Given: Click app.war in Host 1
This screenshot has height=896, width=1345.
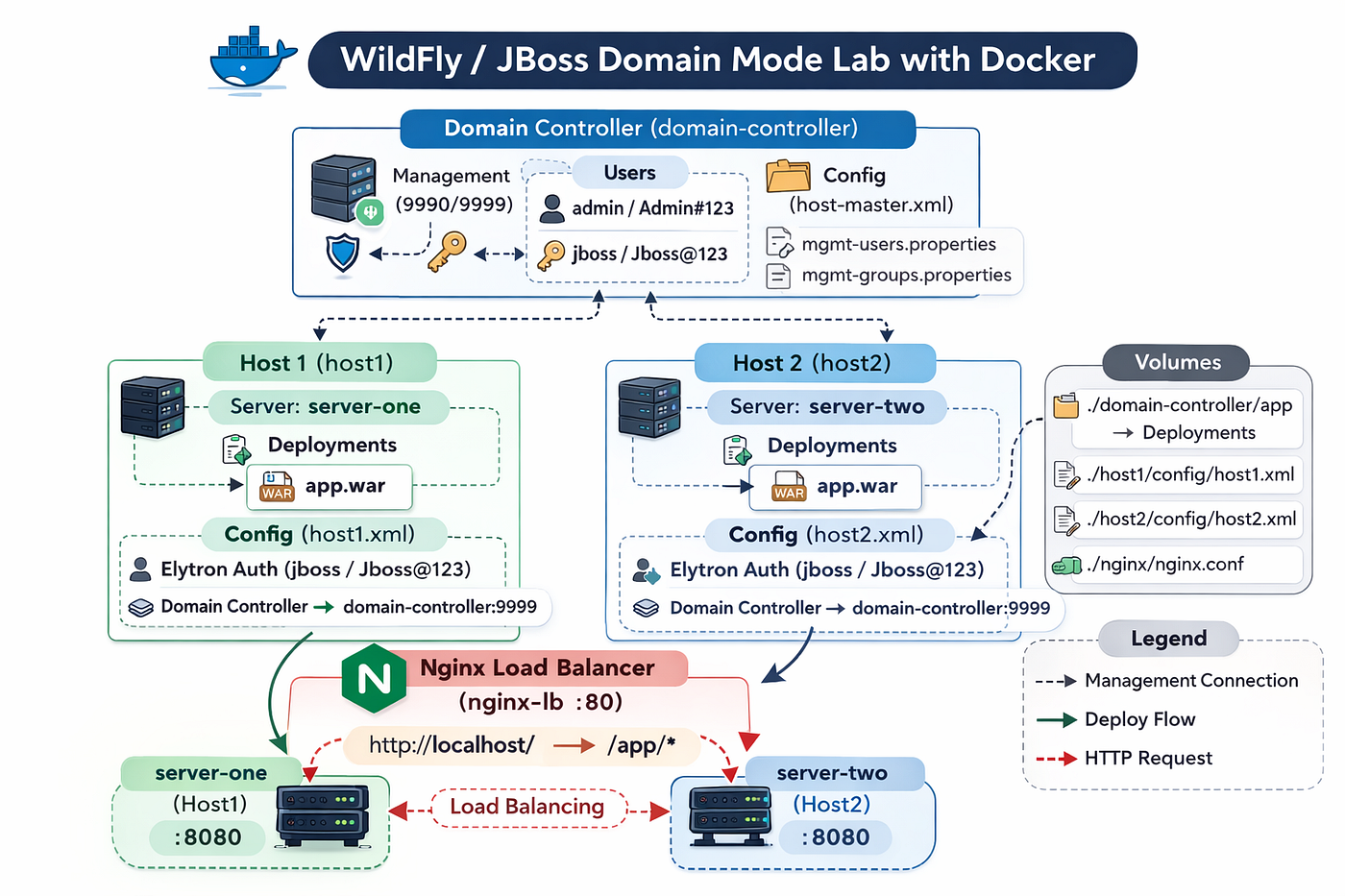Looking at the screenshot, I should (345, 486).
